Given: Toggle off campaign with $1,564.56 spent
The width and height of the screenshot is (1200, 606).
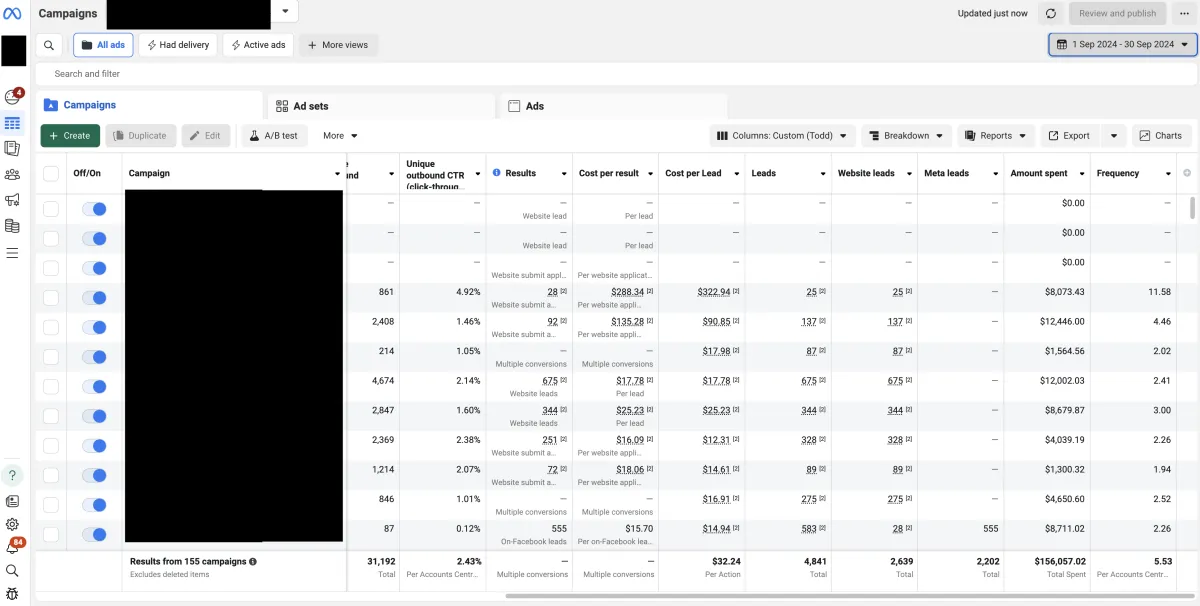Looking at the screenshot, I should [x=94, y=357].
